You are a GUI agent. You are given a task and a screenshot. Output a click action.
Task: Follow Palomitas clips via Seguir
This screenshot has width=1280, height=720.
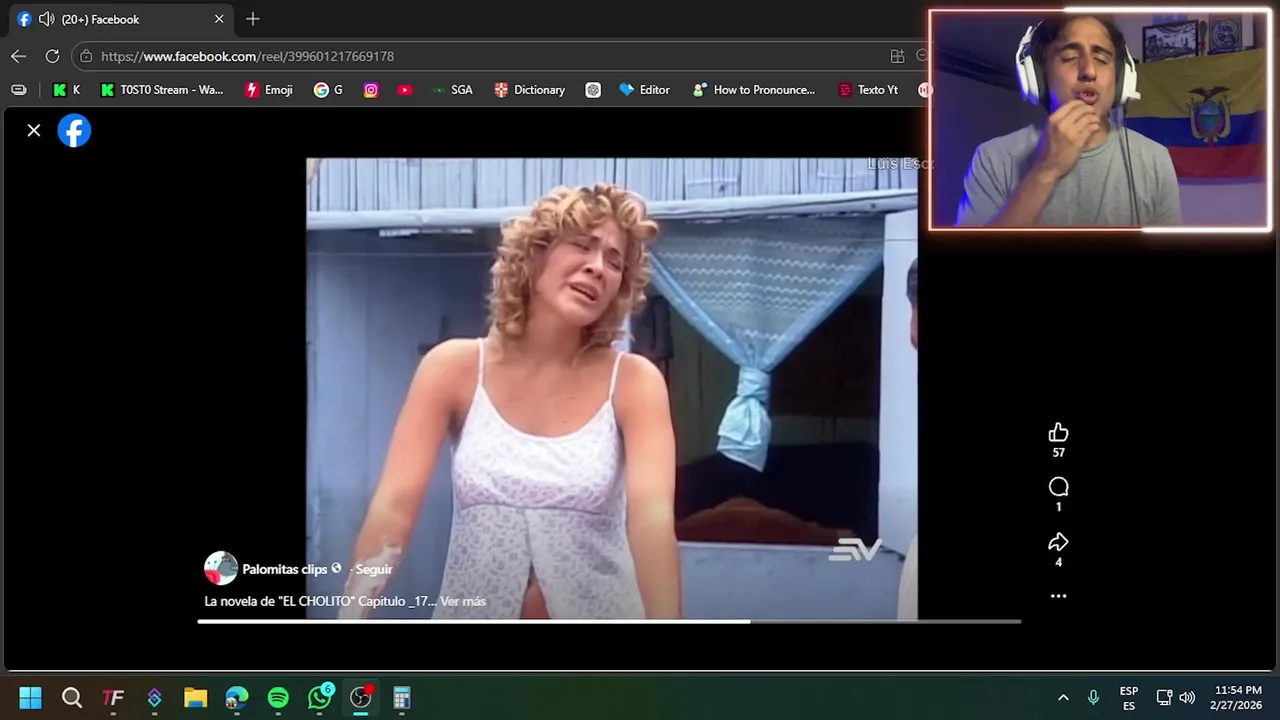point(374,569)
